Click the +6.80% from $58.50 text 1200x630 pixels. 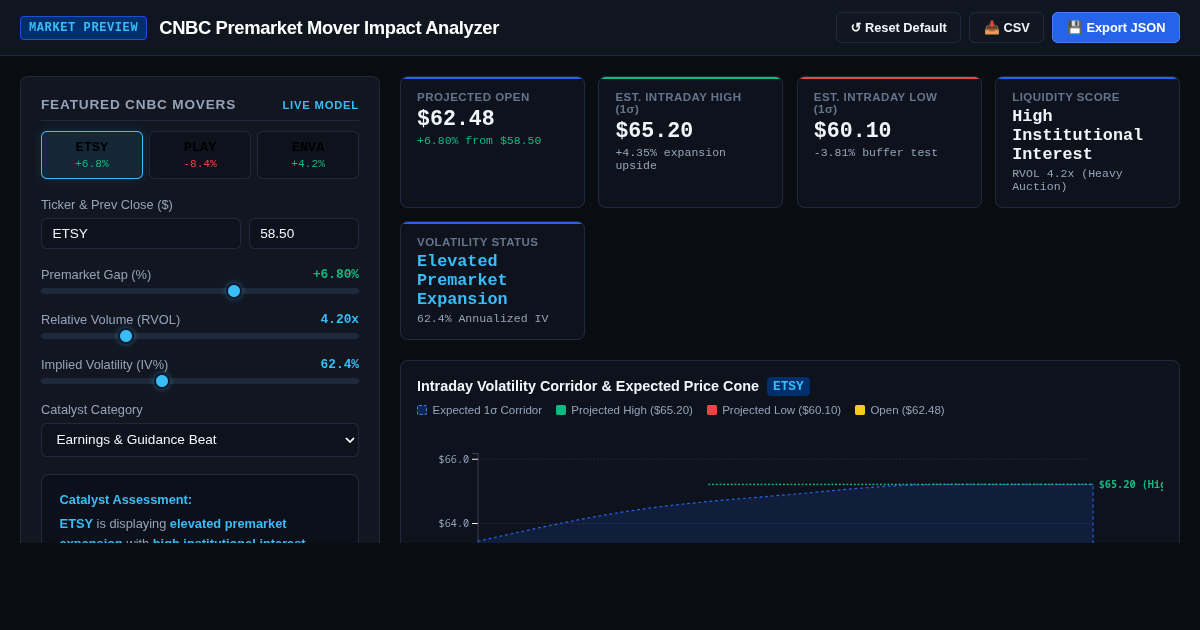point(479,141)
